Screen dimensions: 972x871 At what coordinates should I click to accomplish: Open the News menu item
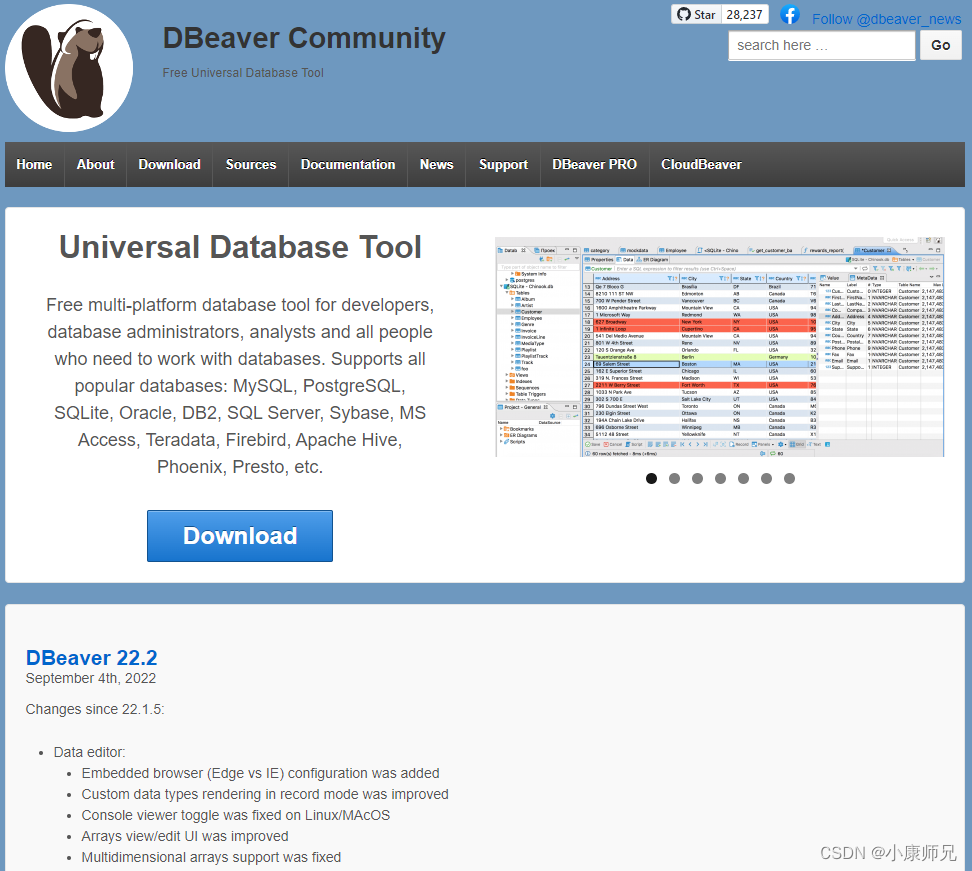436,164
